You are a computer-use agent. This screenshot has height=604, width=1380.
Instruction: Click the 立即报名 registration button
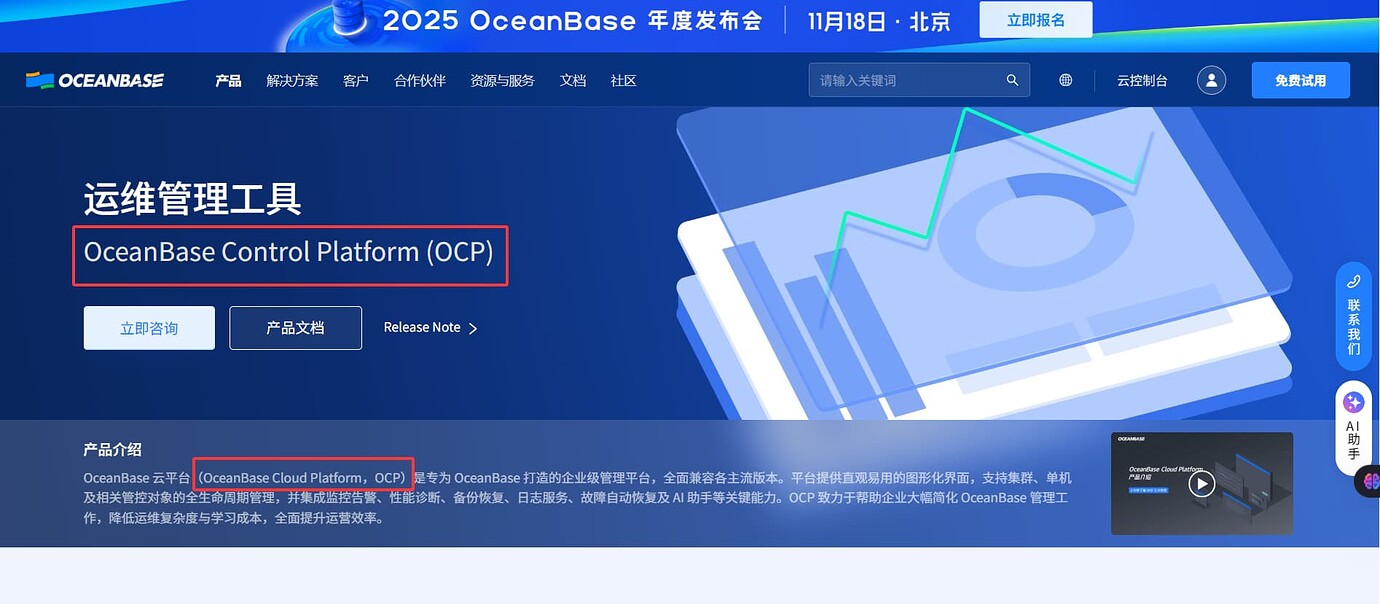coord(1035,19)
